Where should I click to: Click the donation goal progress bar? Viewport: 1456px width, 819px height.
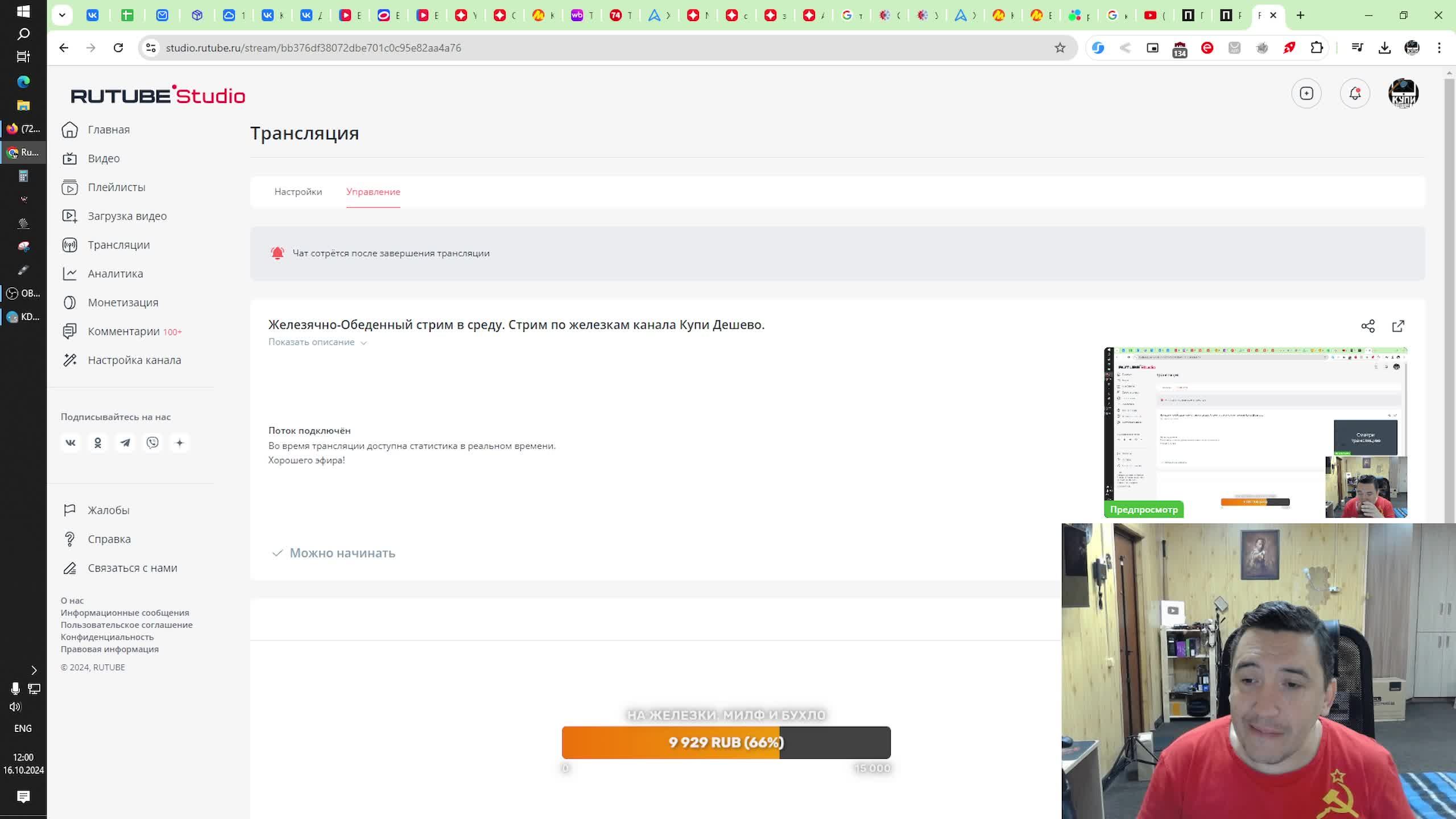click(726, 742)
